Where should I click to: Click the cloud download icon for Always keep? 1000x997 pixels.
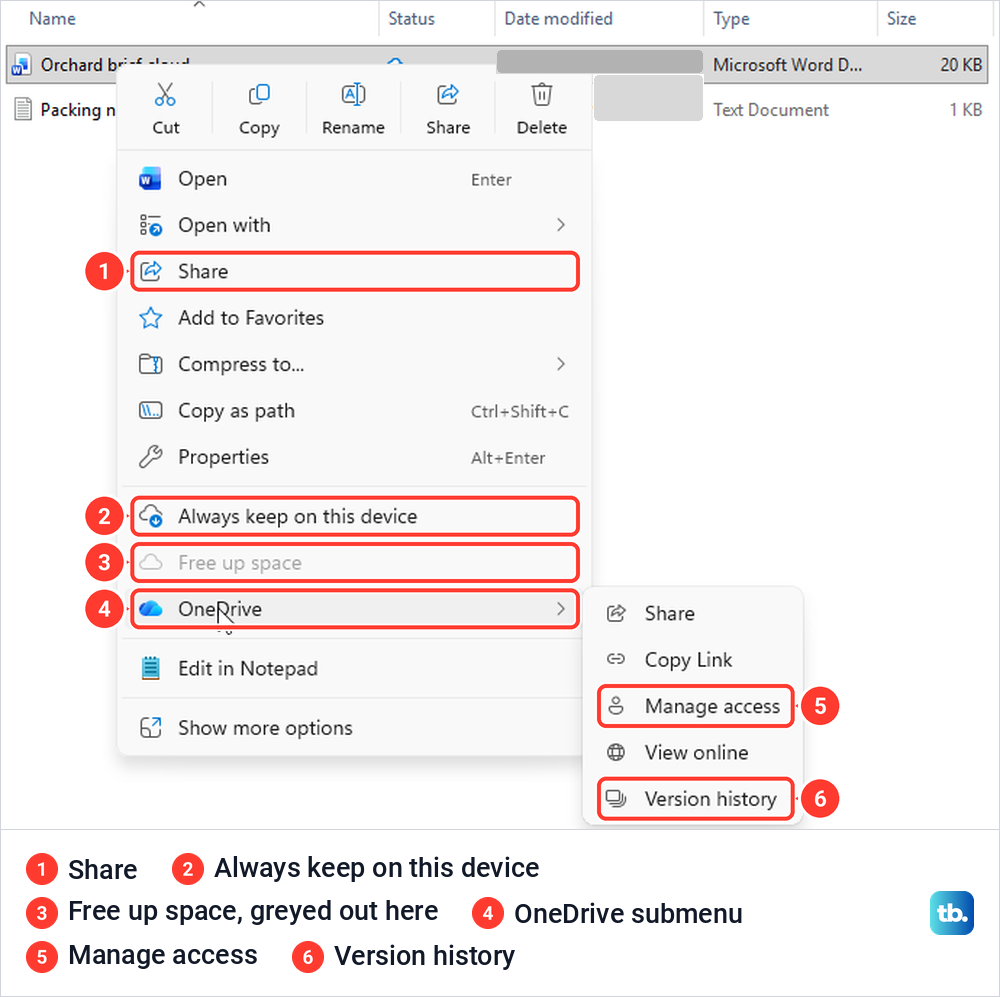tap(151, 516)
